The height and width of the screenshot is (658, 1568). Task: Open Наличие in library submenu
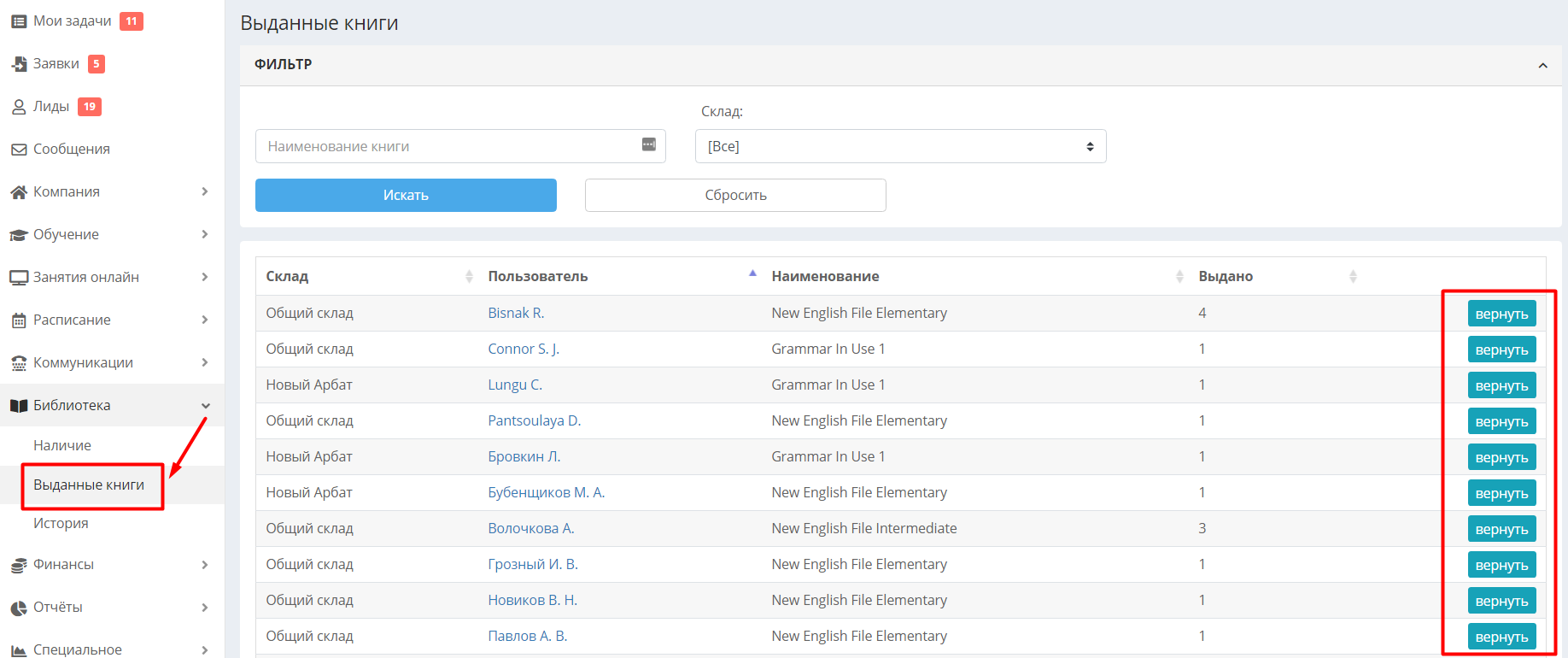click(62, 445)
